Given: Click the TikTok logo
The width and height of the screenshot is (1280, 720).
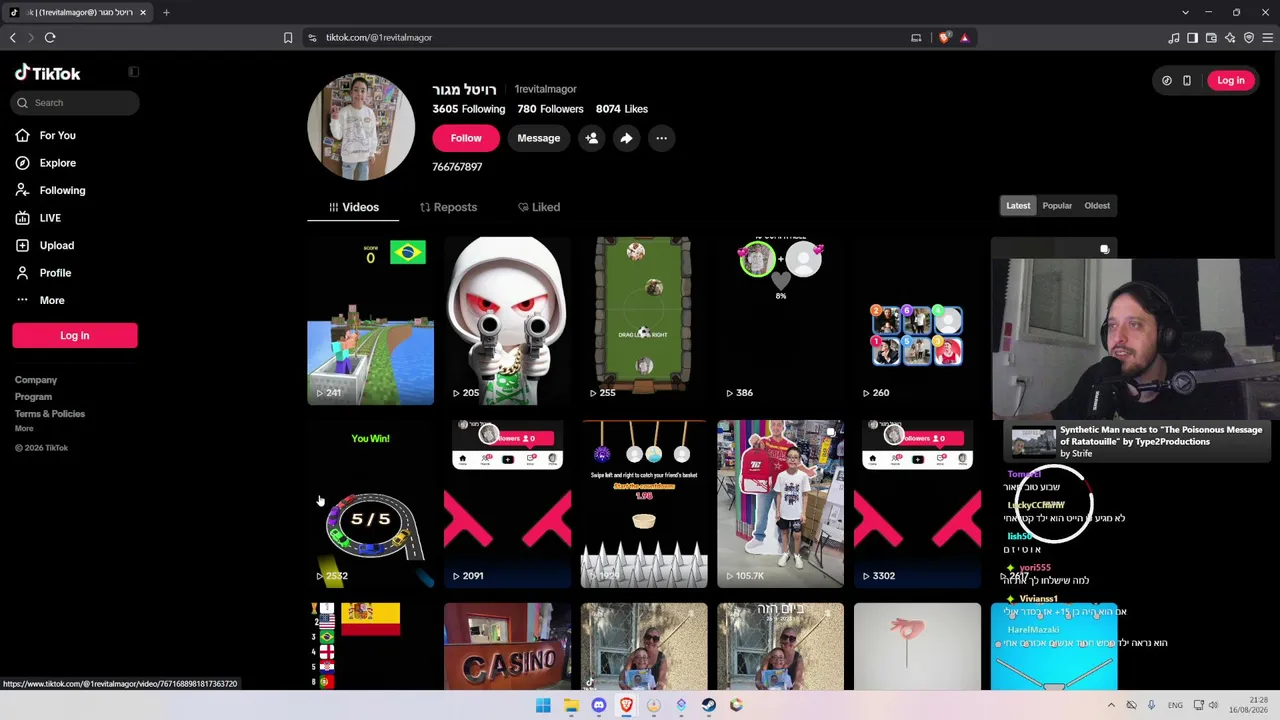Looking at the screenshot, I should click(47, 73).
